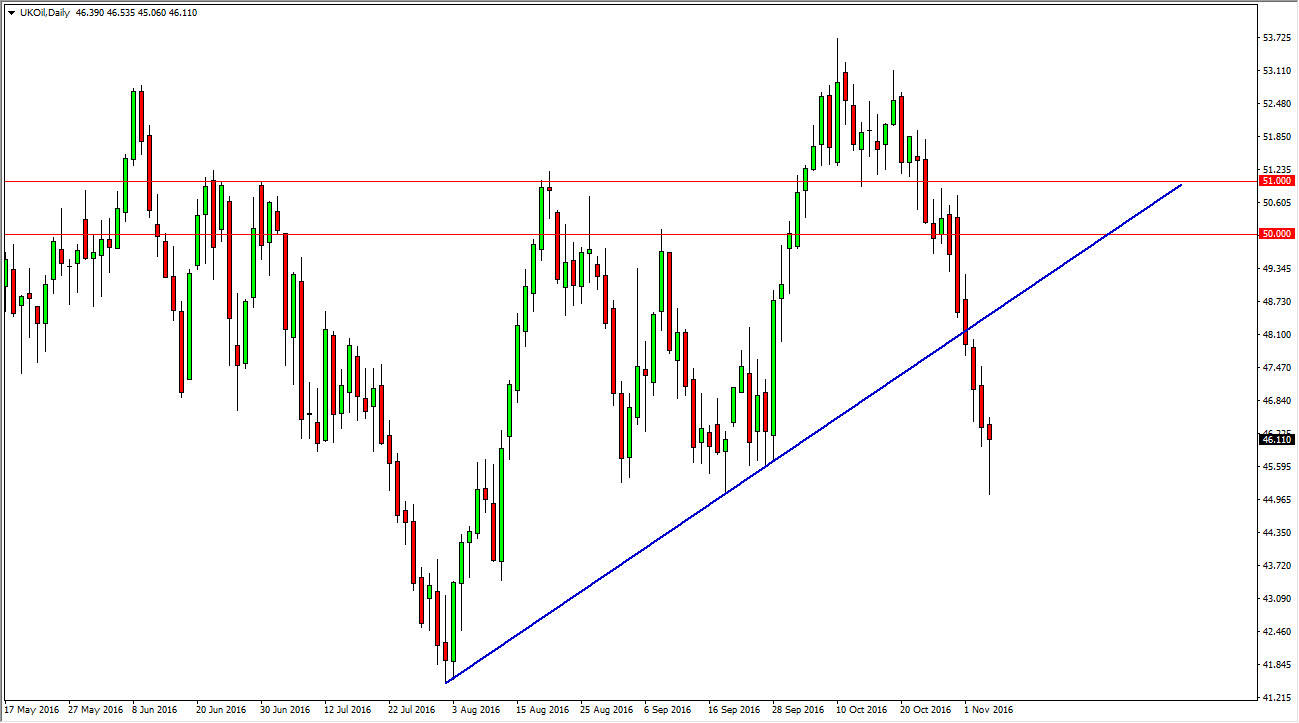Click the 22 Jul 2016 date label
This screenshot has width=1299, height=723.
point(412,710)
